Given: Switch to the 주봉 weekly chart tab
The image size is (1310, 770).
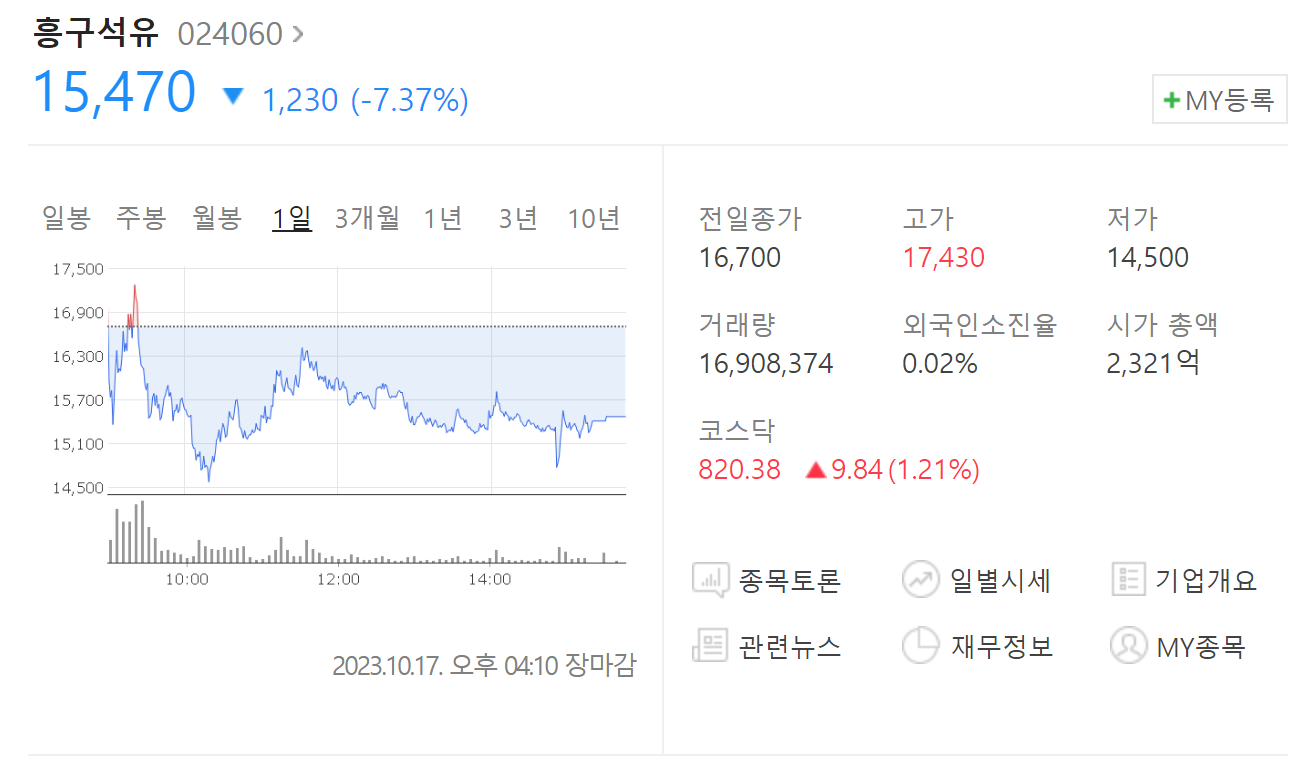Looking at the screenshot, I should [x=141, y=218].
